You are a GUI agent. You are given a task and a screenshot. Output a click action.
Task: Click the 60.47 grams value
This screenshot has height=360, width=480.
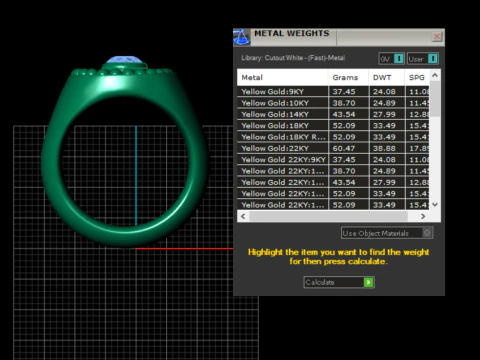click(344, 148)
